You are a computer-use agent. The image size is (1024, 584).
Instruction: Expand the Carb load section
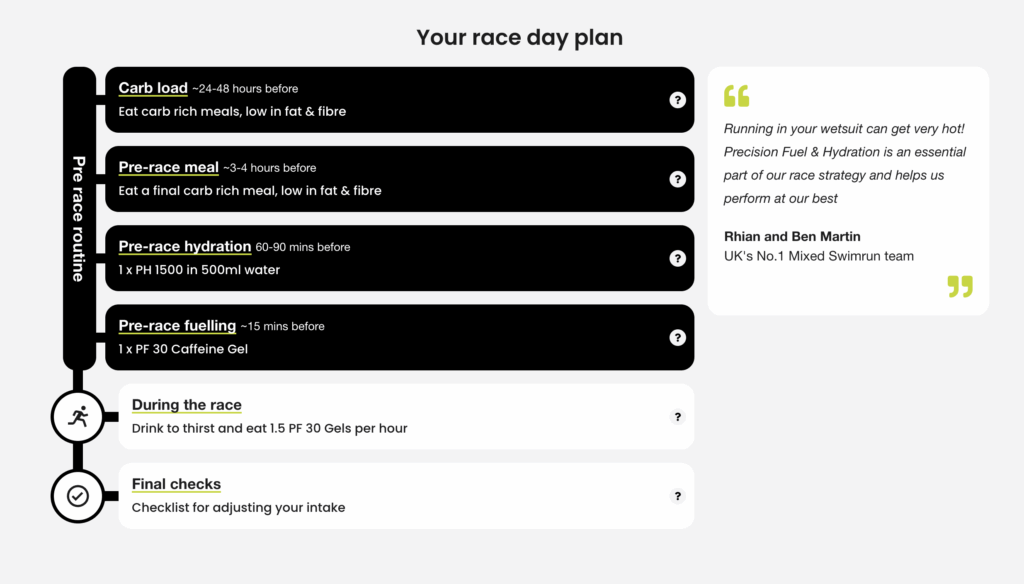pyautogui.click(x=153, y=88)
